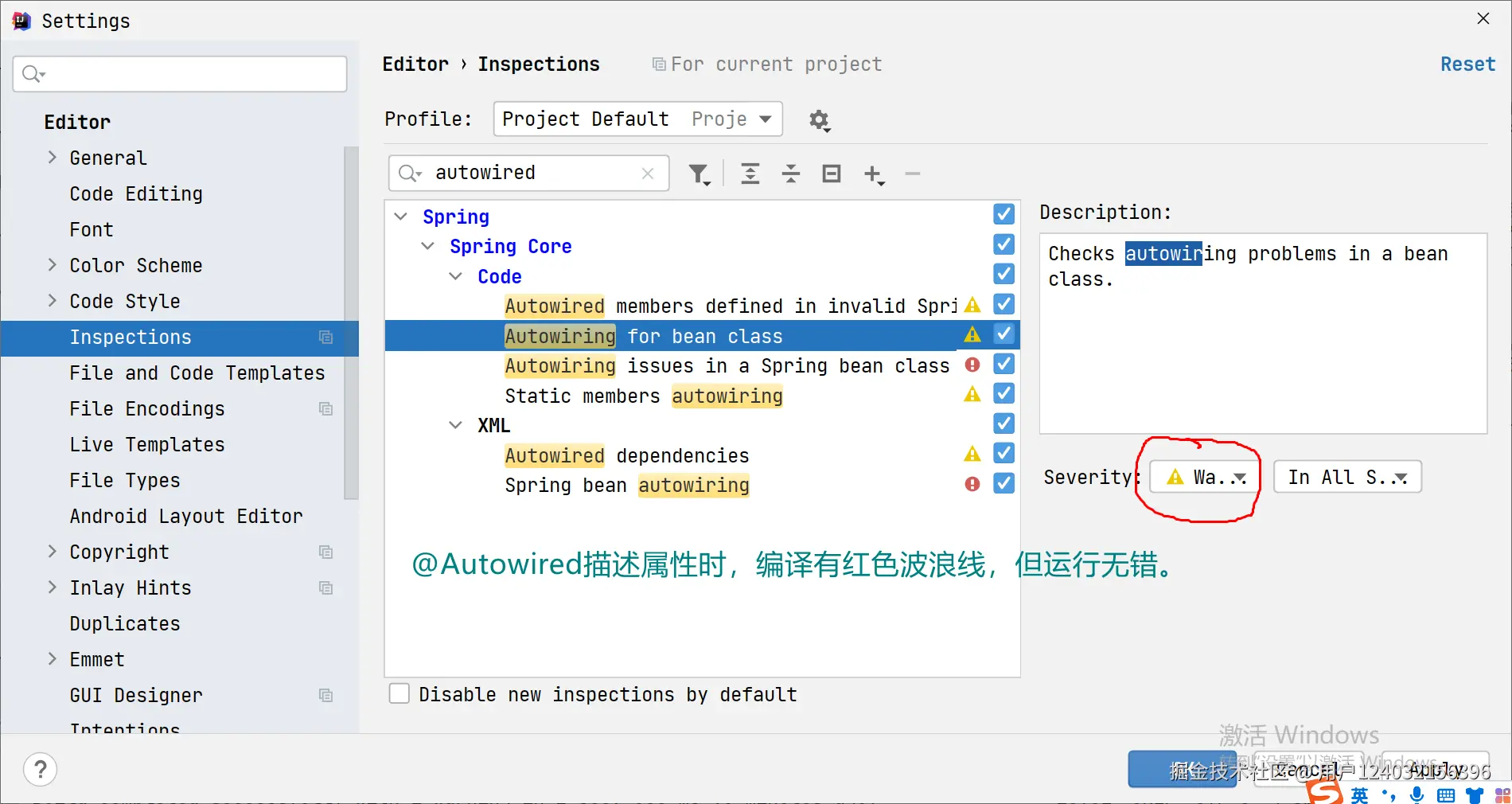This screenshot has width=1512, height=804.
Task: Click the profile settings gear icon
Action: coord(819,120)
